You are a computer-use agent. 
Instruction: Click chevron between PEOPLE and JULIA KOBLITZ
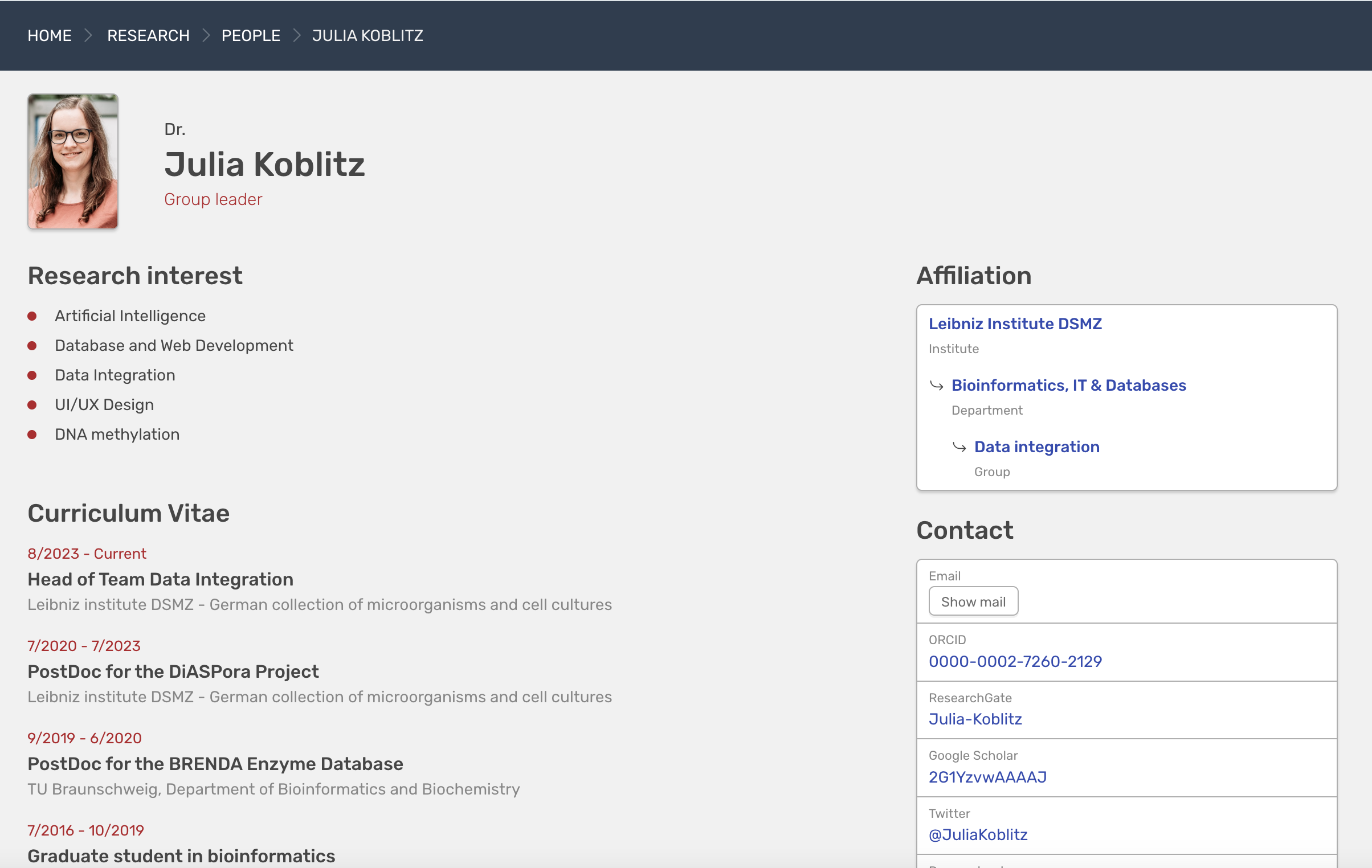point(296,35)
